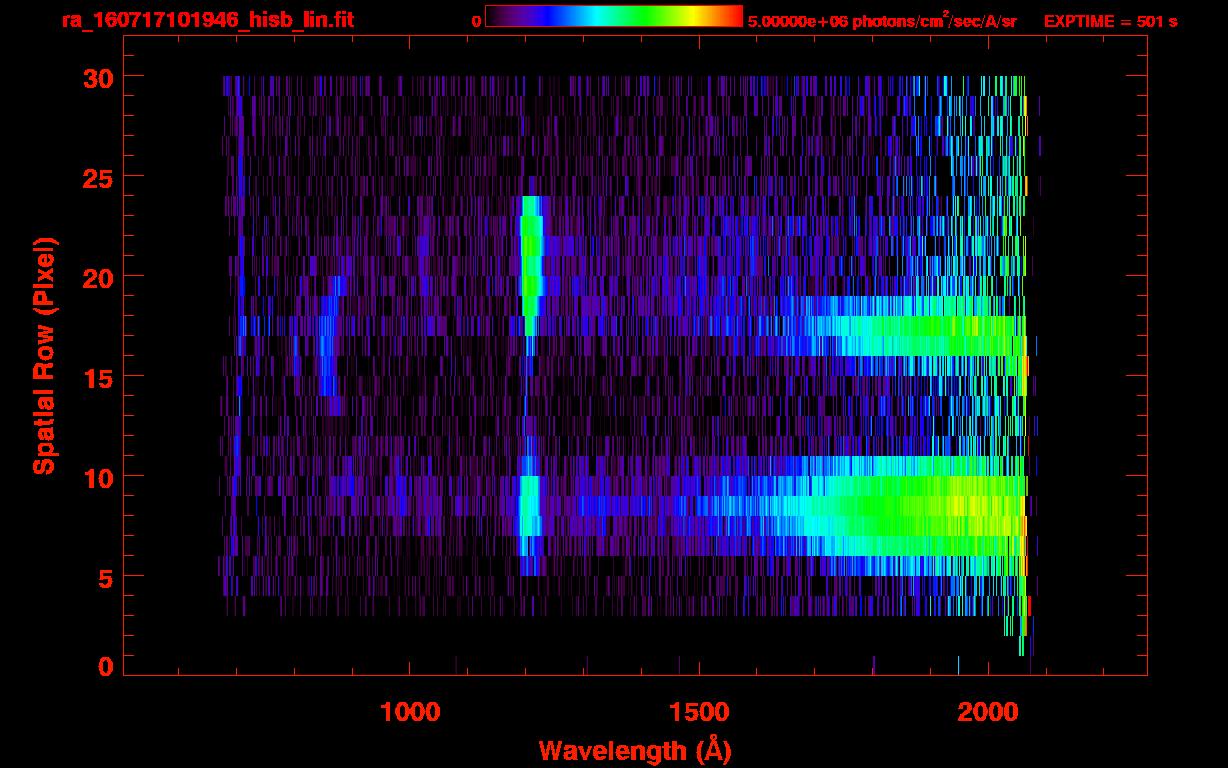Click the EXPTIME = 501 s text
Viewport: 1228px width, 768px height.
point(1110,21)
